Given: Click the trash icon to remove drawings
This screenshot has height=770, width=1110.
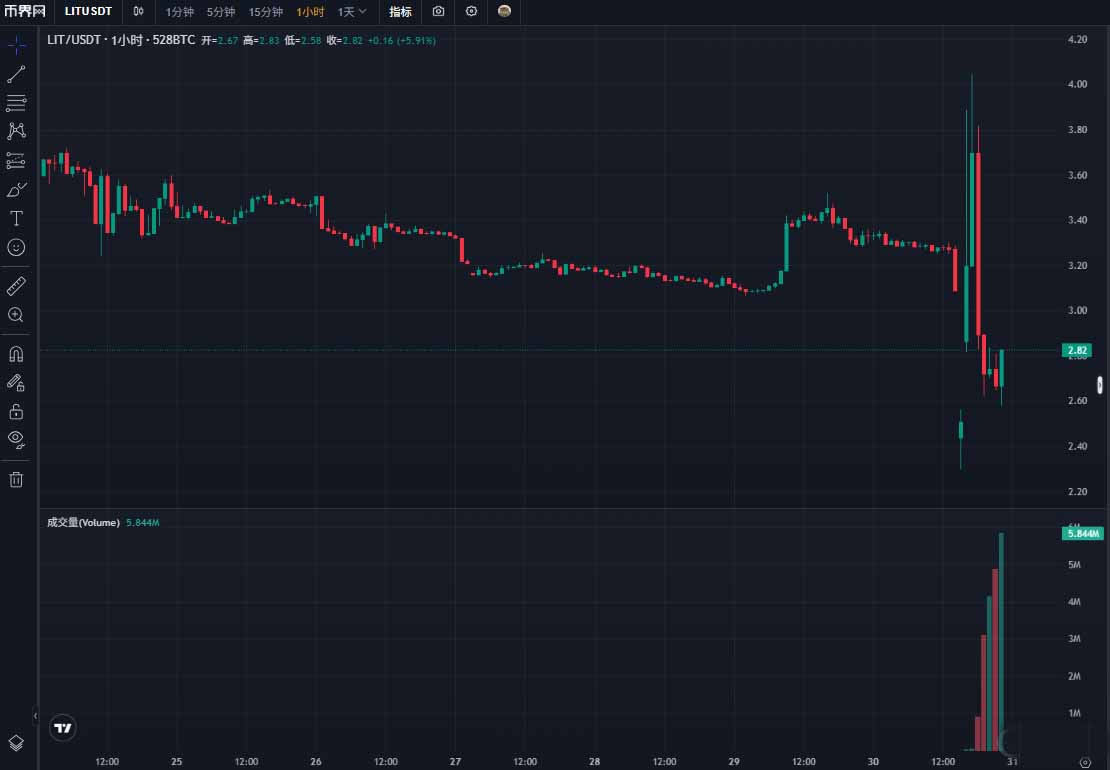Looking at the screenshot, I should 16,479.
